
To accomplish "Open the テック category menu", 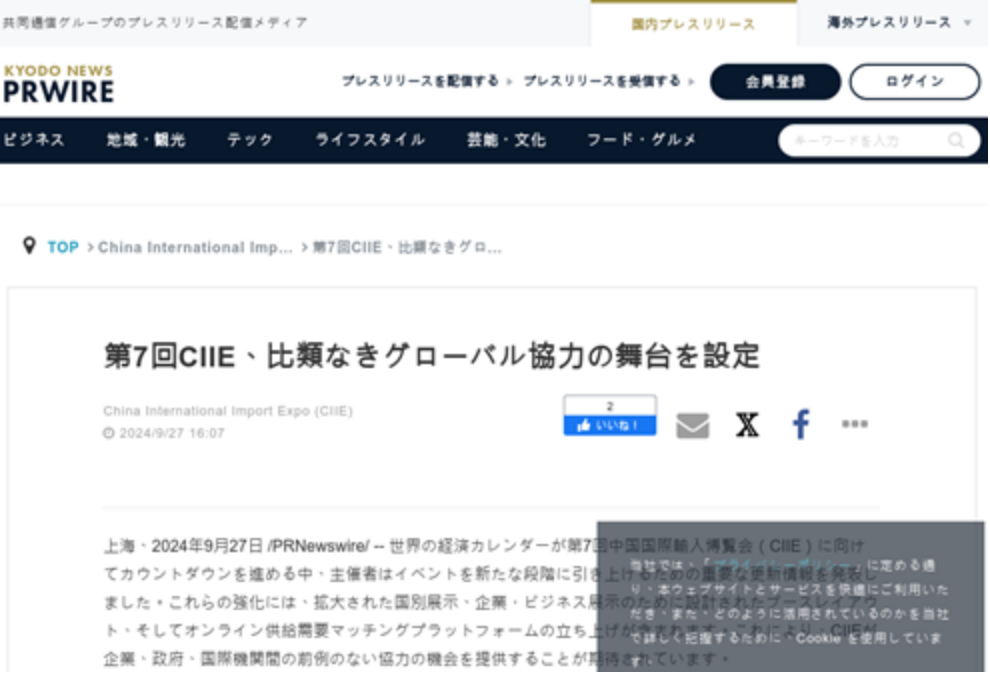I will click(x=250, y=139).
